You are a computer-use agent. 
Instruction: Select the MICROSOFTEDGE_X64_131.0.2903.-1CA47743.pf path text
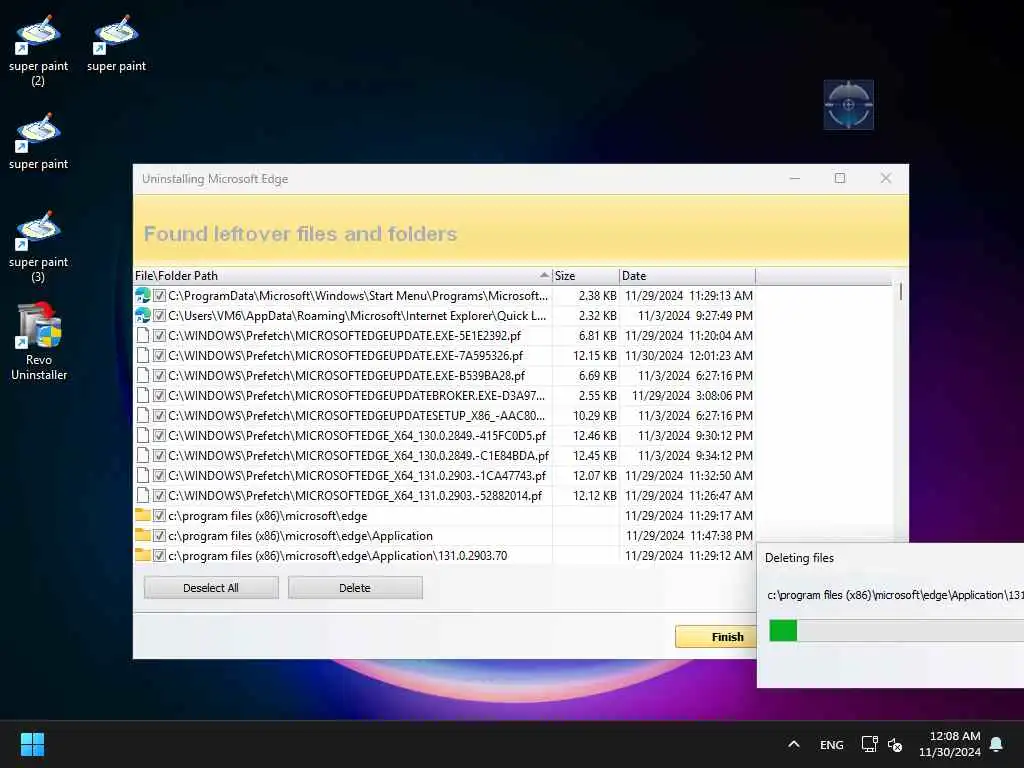pyautogui.click(x=357, y=475)
